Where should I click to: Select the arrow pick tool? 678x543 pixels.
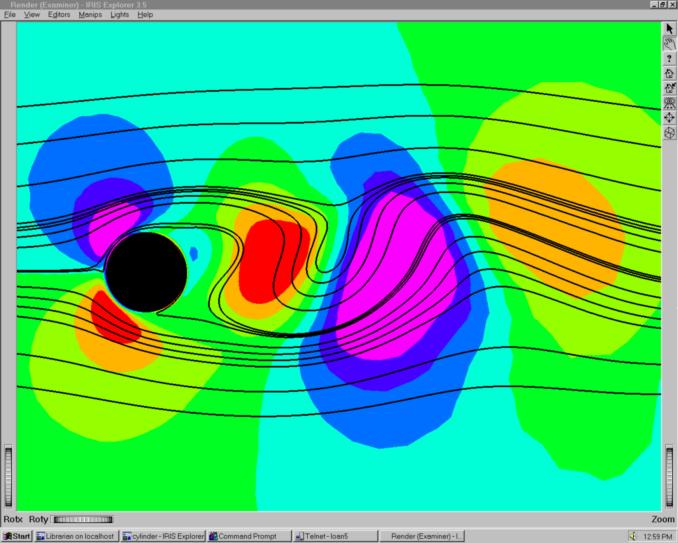pyautogui.click(x=669, y=29)
